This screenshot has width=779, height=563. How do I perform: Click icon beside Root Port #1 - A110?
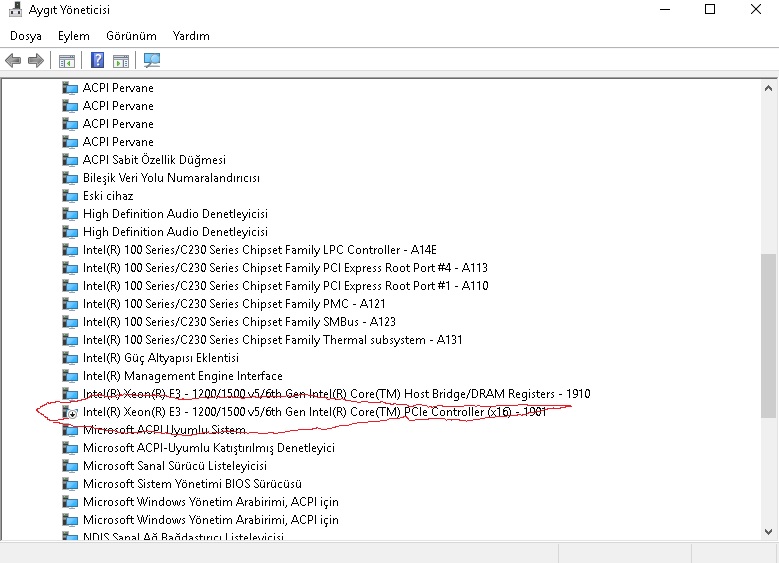(x=70, y=286)
